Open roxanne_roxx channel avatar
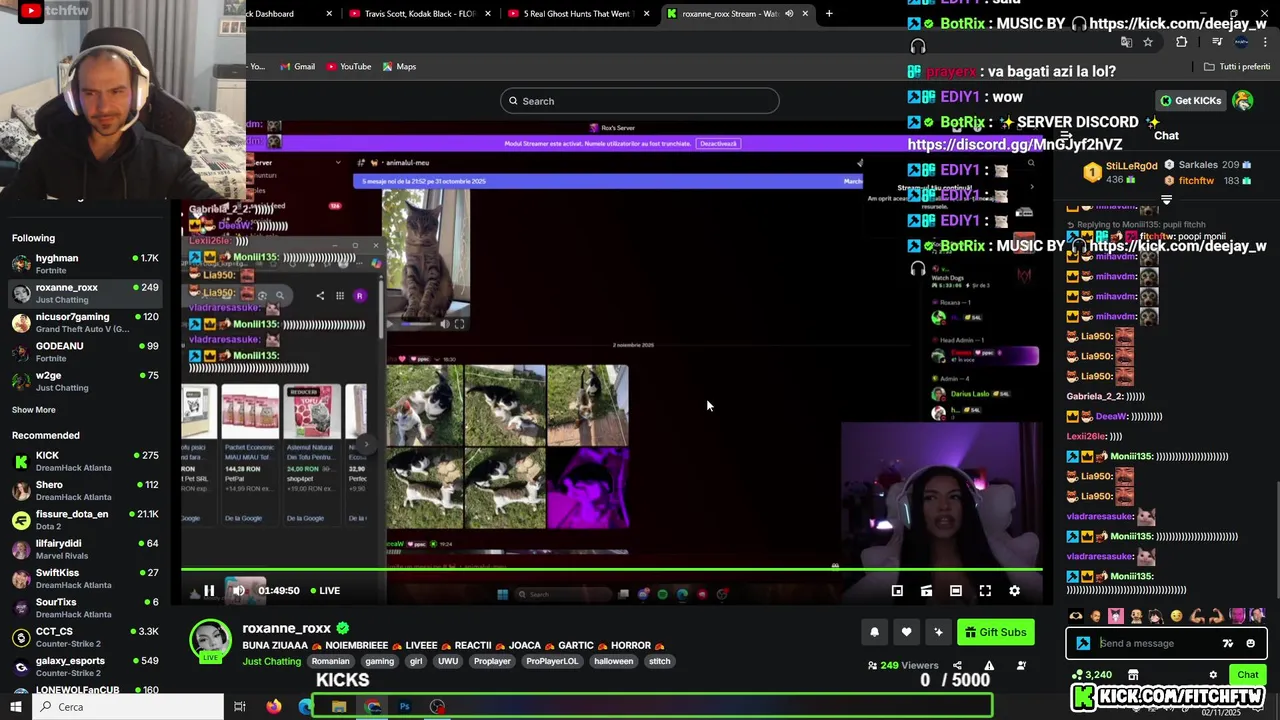The image size is (1280, 720). pos(210,640)
